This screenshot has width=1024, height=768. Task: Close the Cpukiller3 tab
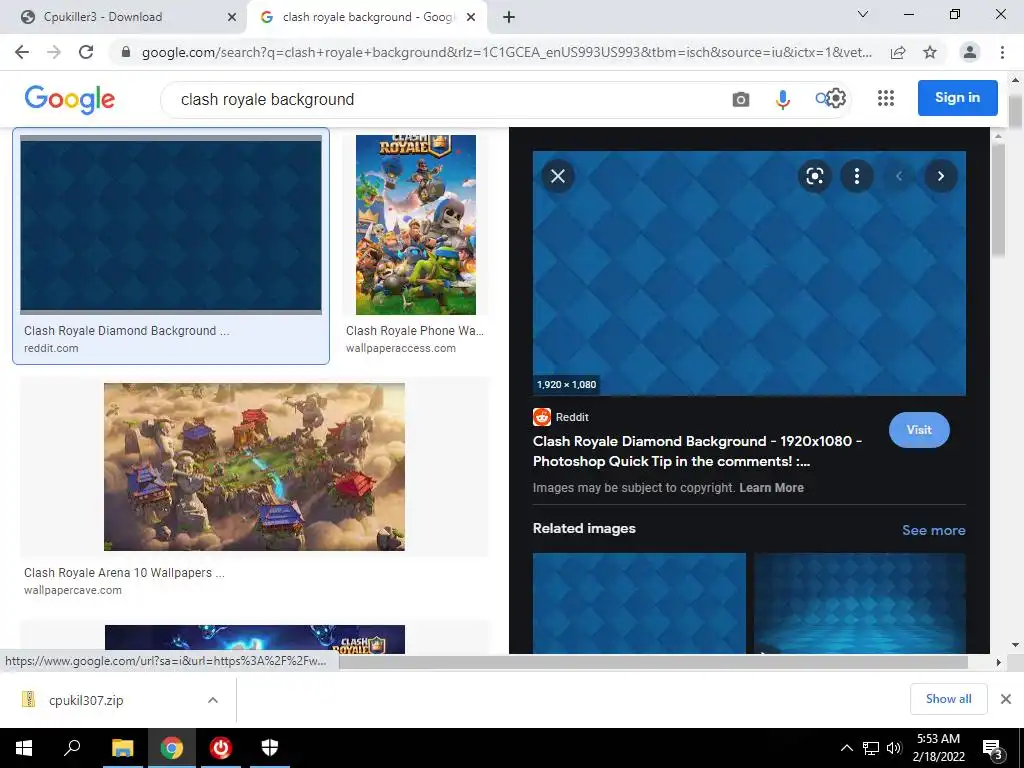(232, 18)
